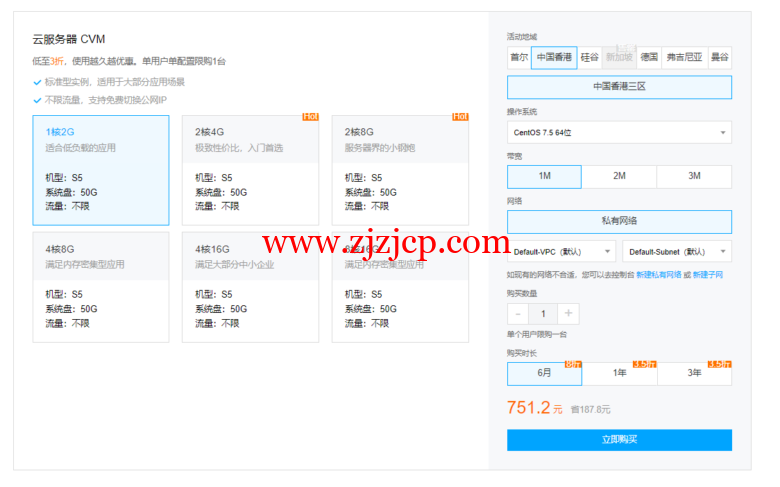Pick the 4核16G configuration card
780x487 pixels.
(250, 287)
